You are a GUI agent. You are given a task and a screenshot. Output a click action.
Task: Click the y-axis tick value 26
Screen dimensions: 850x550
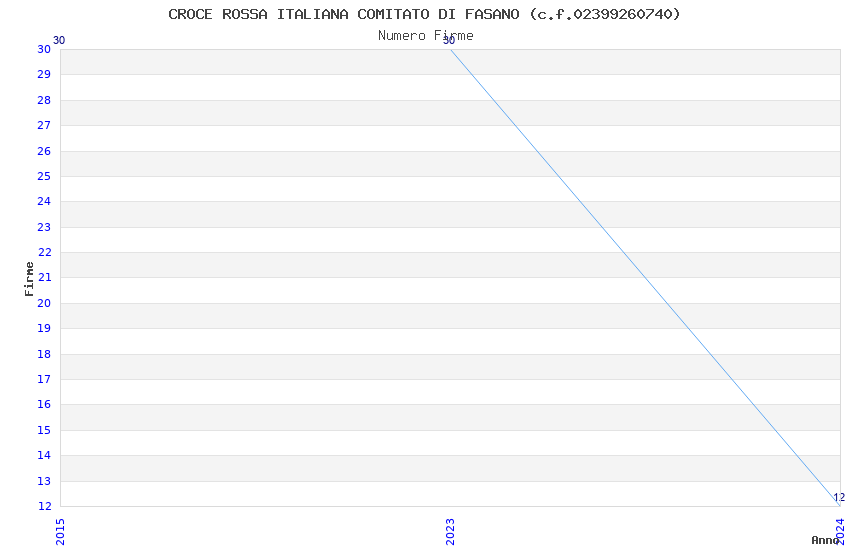(x=44, y=151)
